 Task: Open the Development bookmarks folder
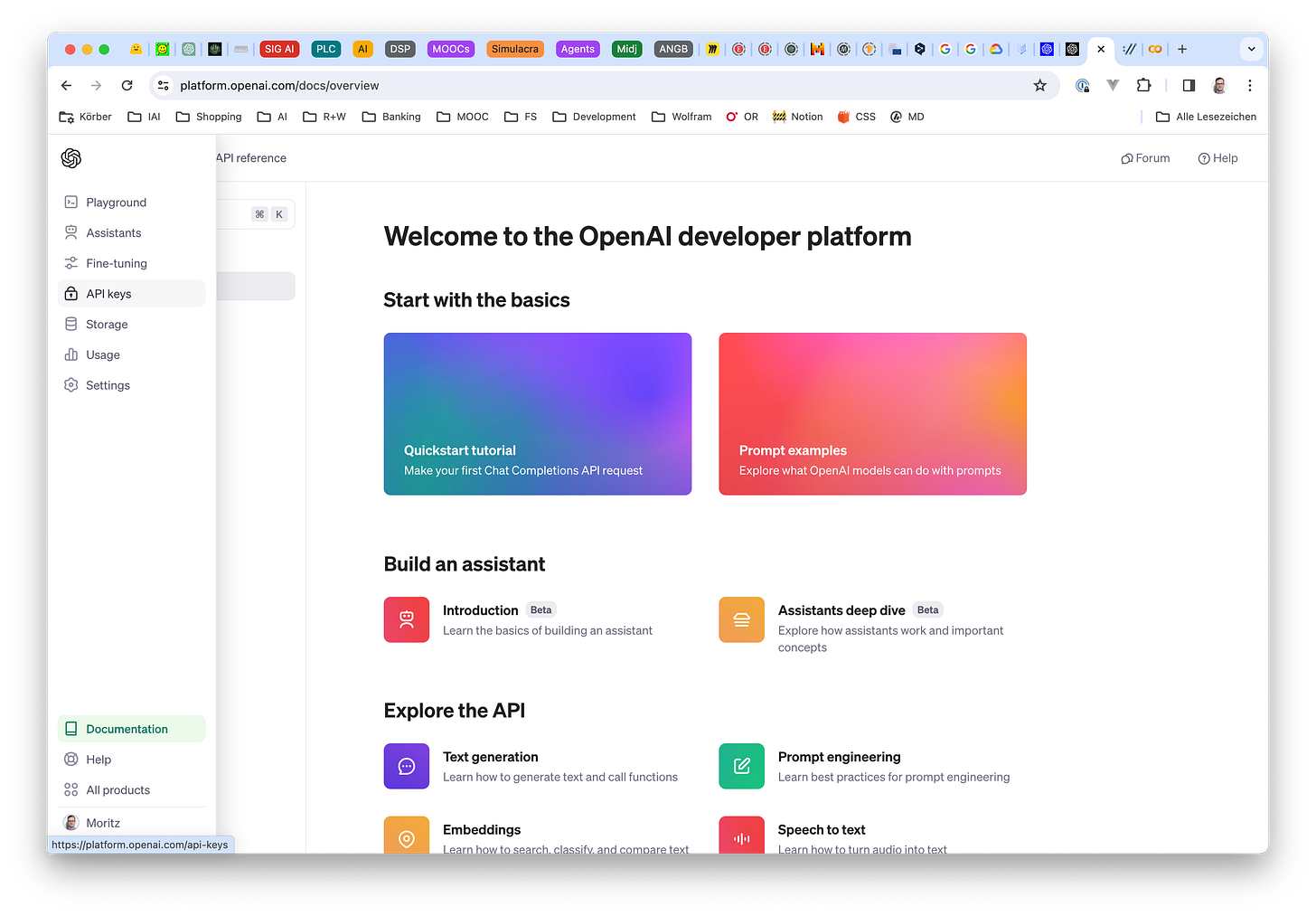(x=594, y=117)
